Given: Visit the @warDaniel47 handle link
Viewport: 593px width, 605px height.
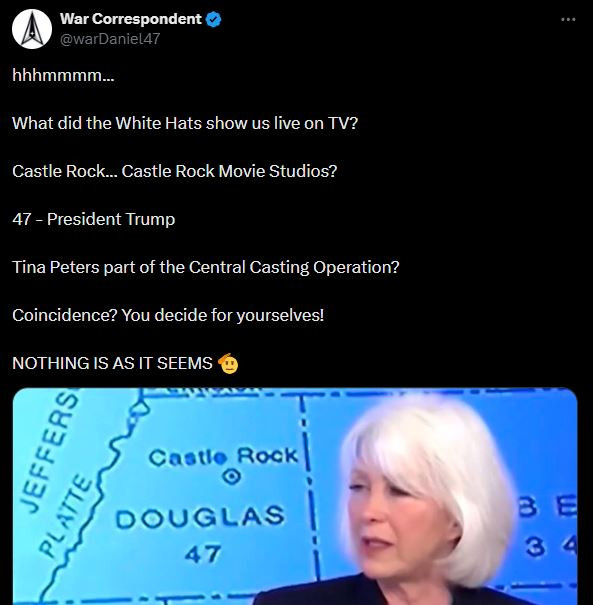Looking at the screenshot, I should click(110, 39).
